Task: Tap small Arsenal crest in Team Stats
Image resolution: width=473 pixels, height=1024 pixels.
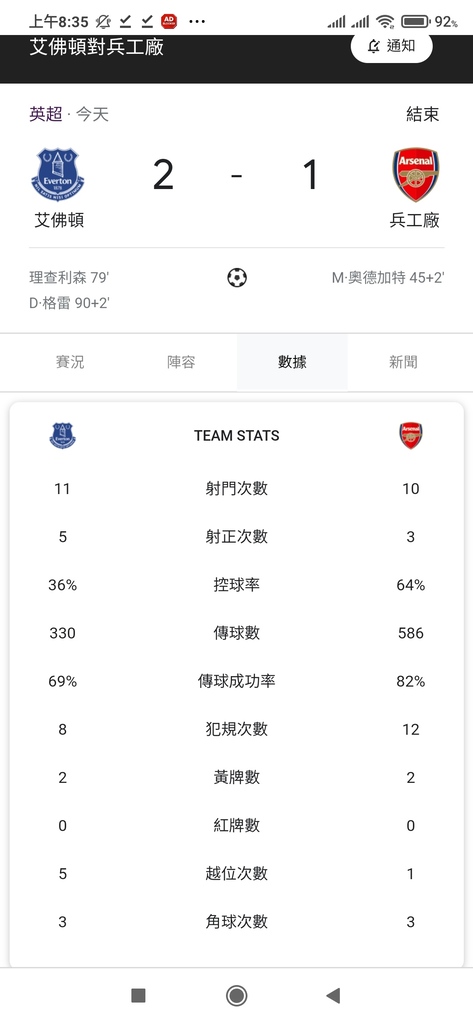Action: [x=411, y=436]
